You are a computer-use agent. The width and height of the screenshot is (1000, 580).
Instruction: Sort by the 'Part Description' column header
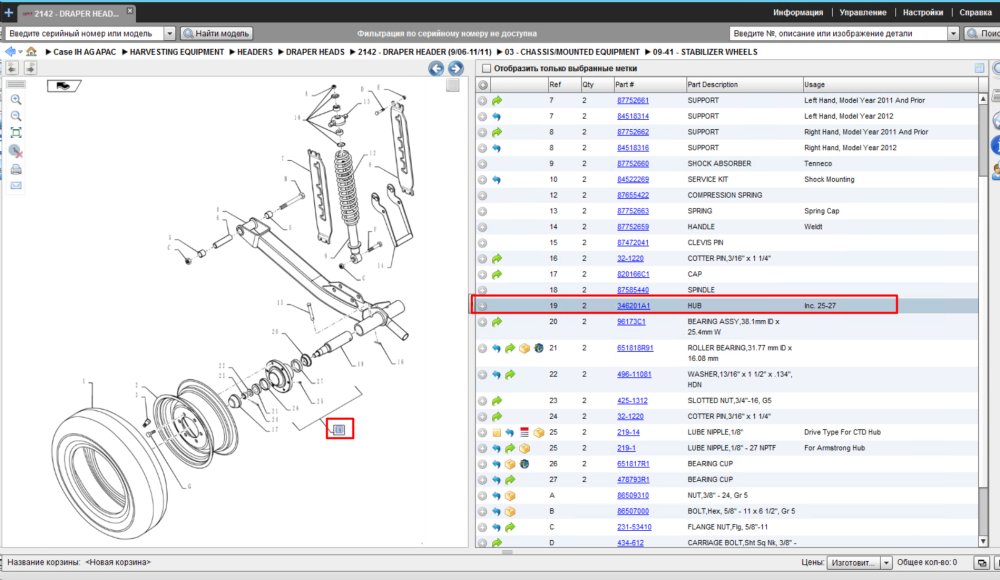point(744,84)
